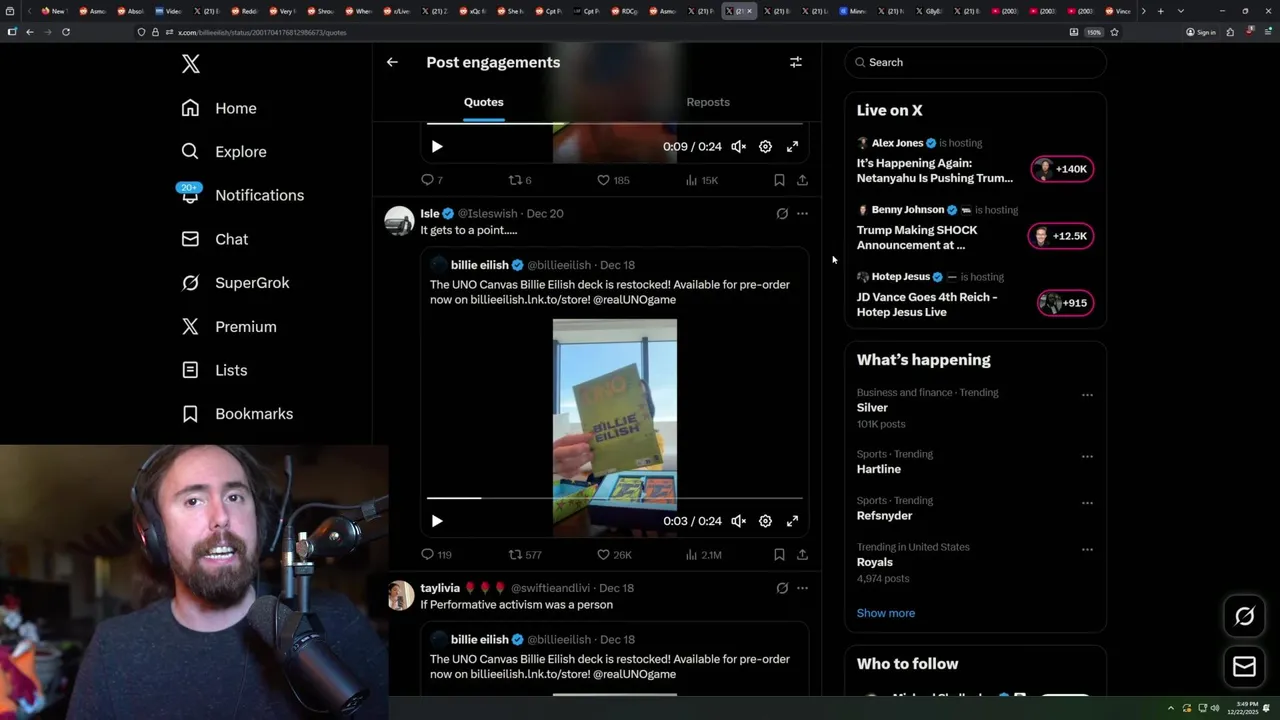View analytics showing 15K views
Image resolution: width=1280 pixels, height=720 pixels.
[701, 180]
